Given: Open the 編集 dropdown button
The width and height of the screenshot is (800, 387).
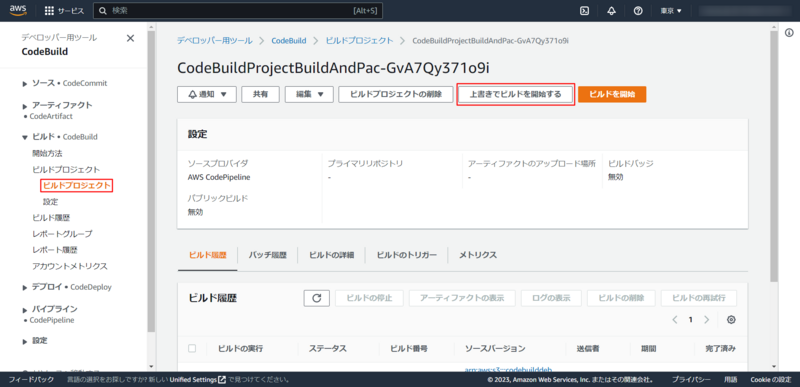Looking at the screenshot, I should [x=309, y=94].
